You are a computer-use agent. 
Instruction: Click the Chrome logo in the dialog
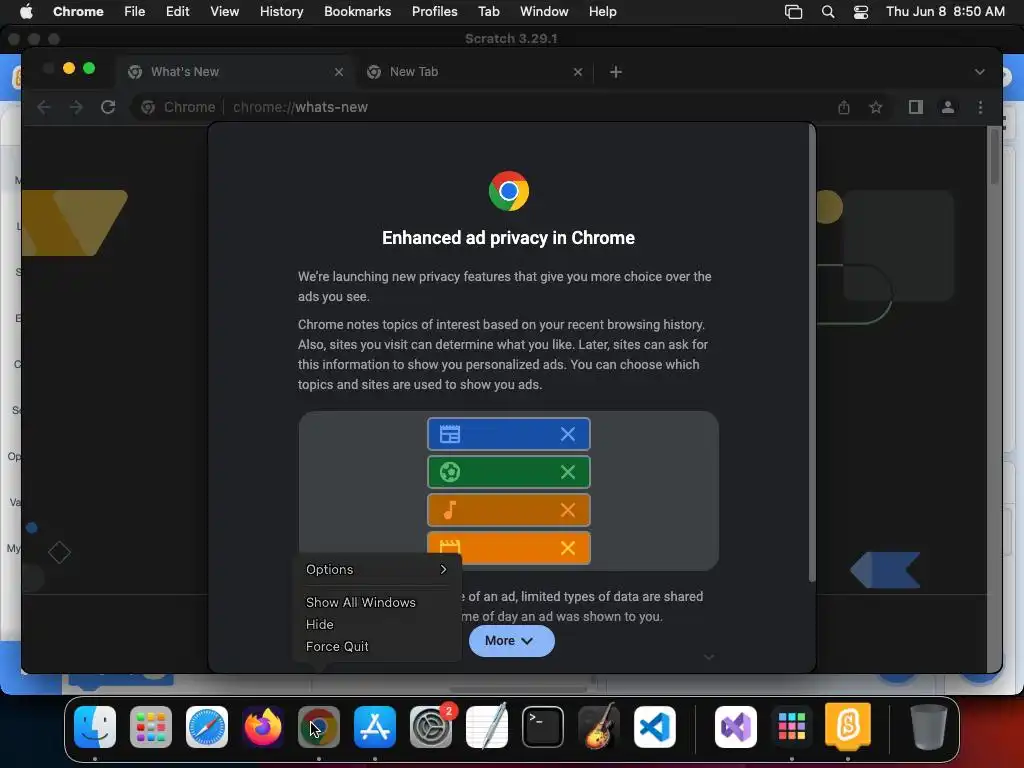509,191
